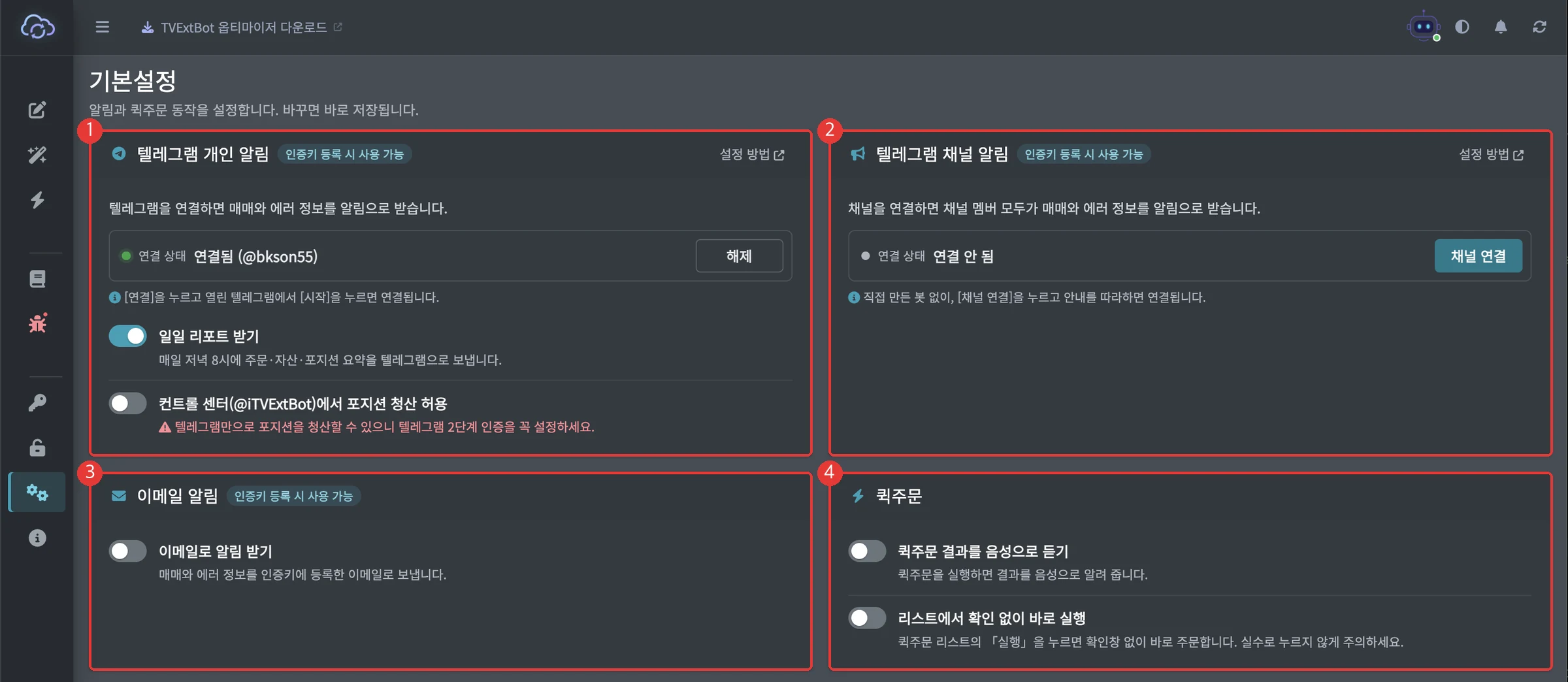
Task: Enable 퀵주문 결과를 음성으로 듣기 toggle
Action: pos(867,551)
